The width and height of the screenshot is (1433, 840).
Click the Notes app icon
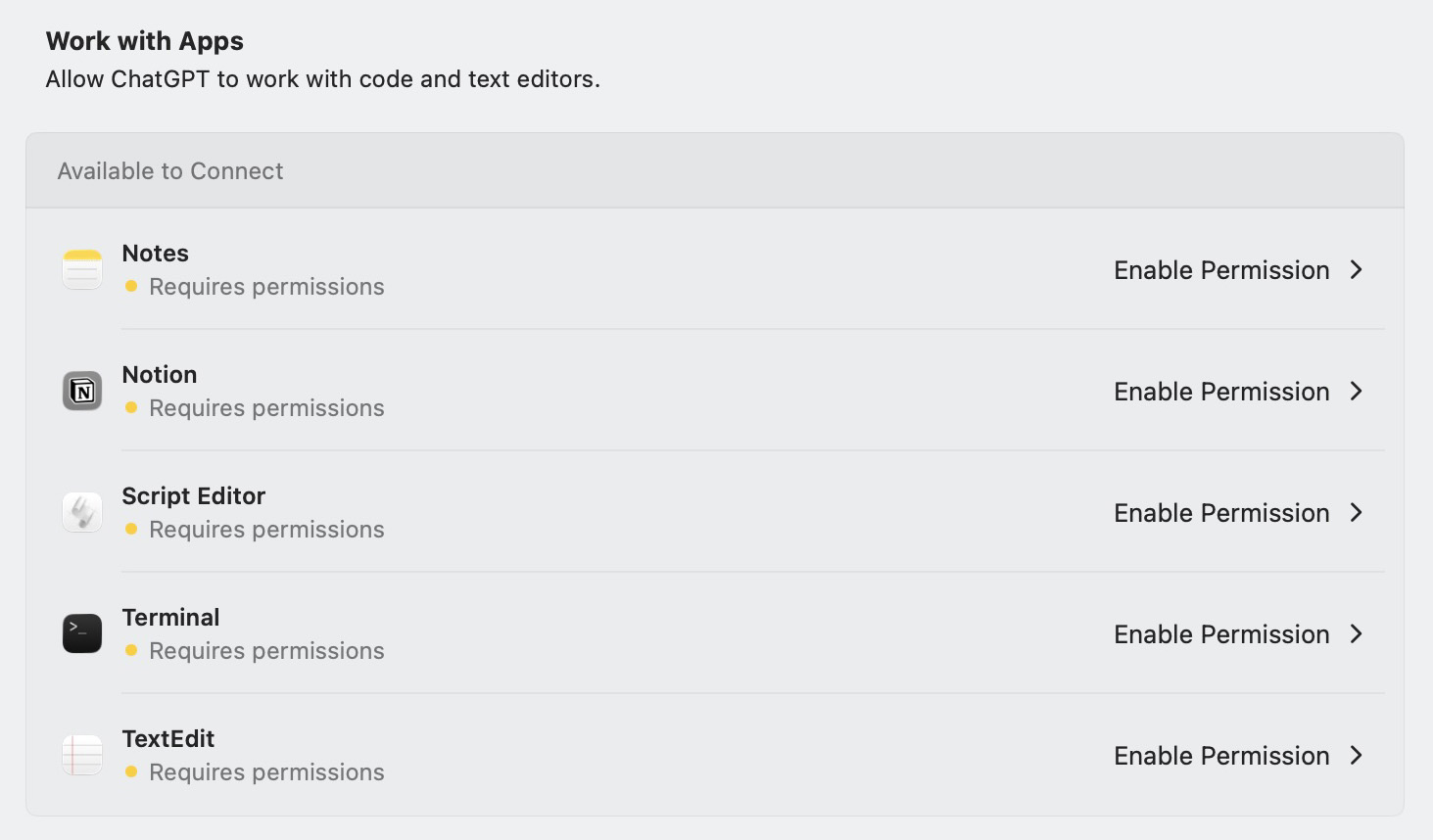click(82, 270)
